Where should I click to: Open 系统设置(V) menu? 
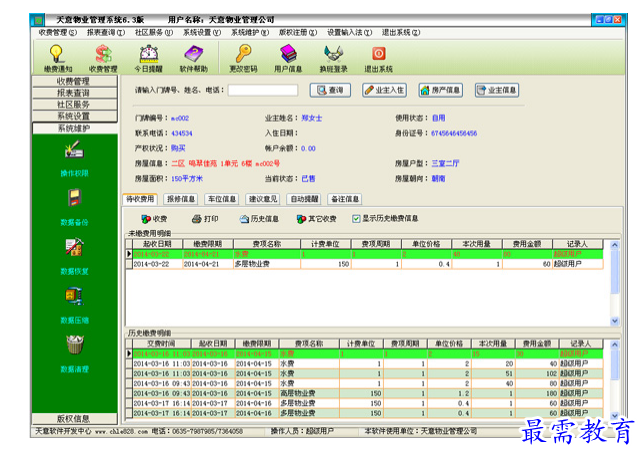pyautogui.click(x=202, y=32)
